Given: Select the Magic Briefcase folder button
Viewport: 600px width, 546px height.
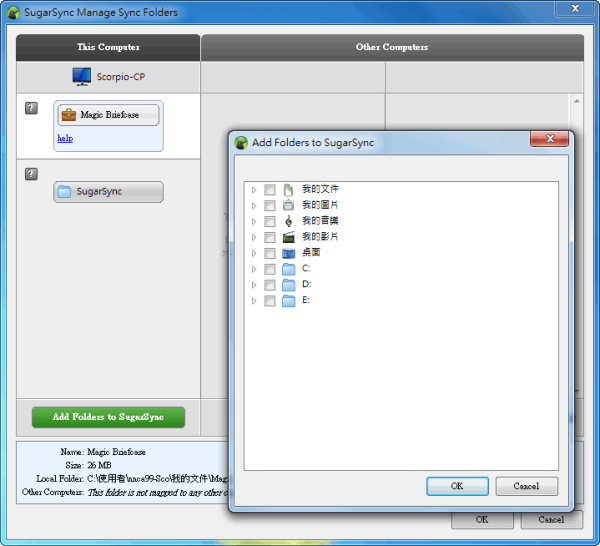Looking at the screenshot, I should [x=108, y=114].
